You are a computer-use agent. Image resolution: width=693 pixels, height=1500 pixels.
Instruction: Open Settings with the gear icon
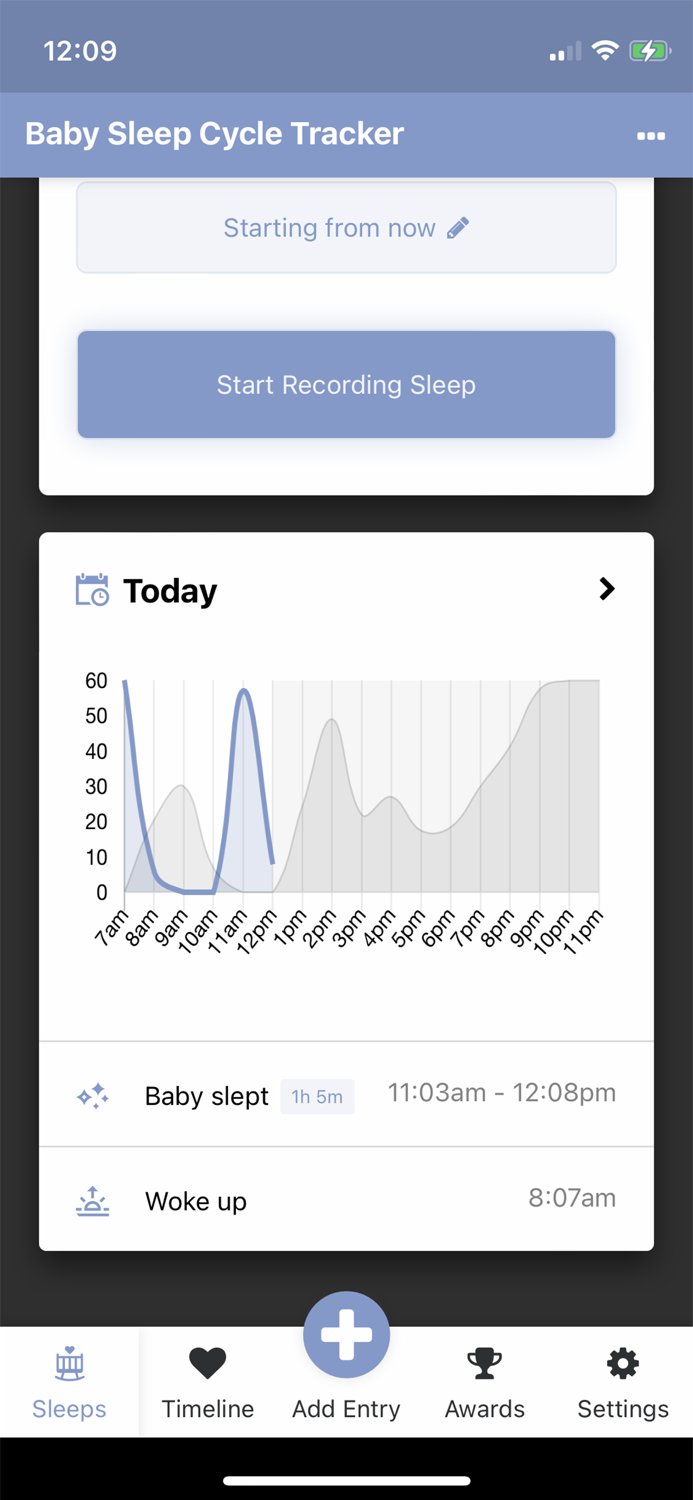[622, 1362]
